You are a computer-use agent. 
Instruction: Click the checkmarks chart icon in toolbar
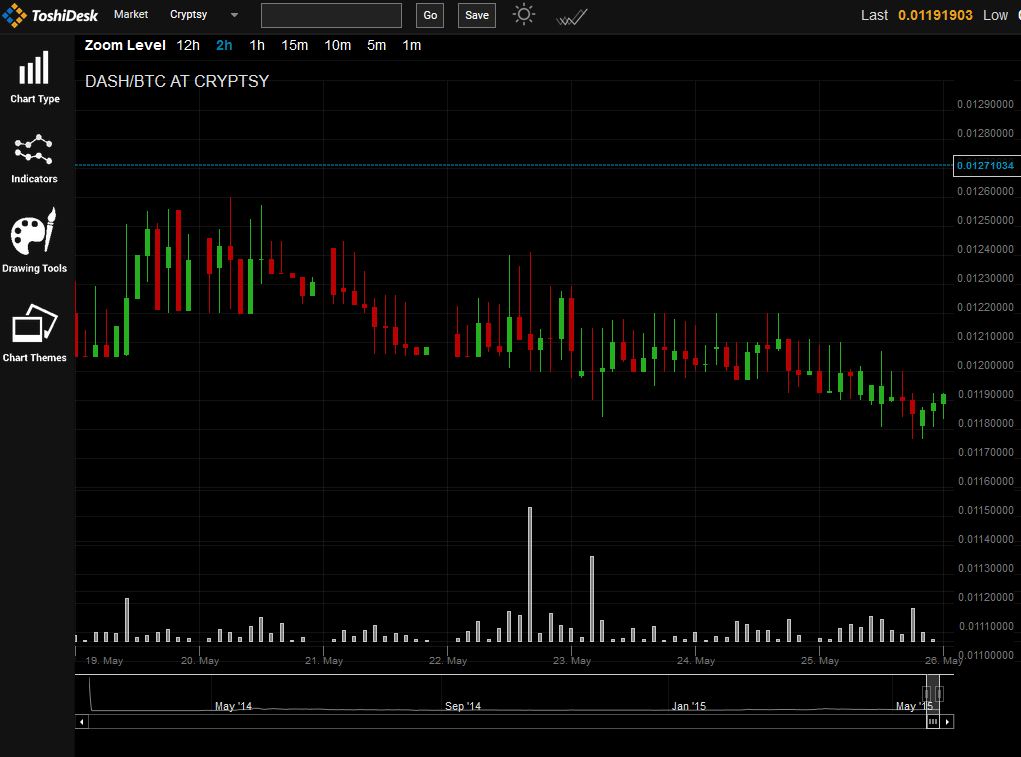coord(572,17)
